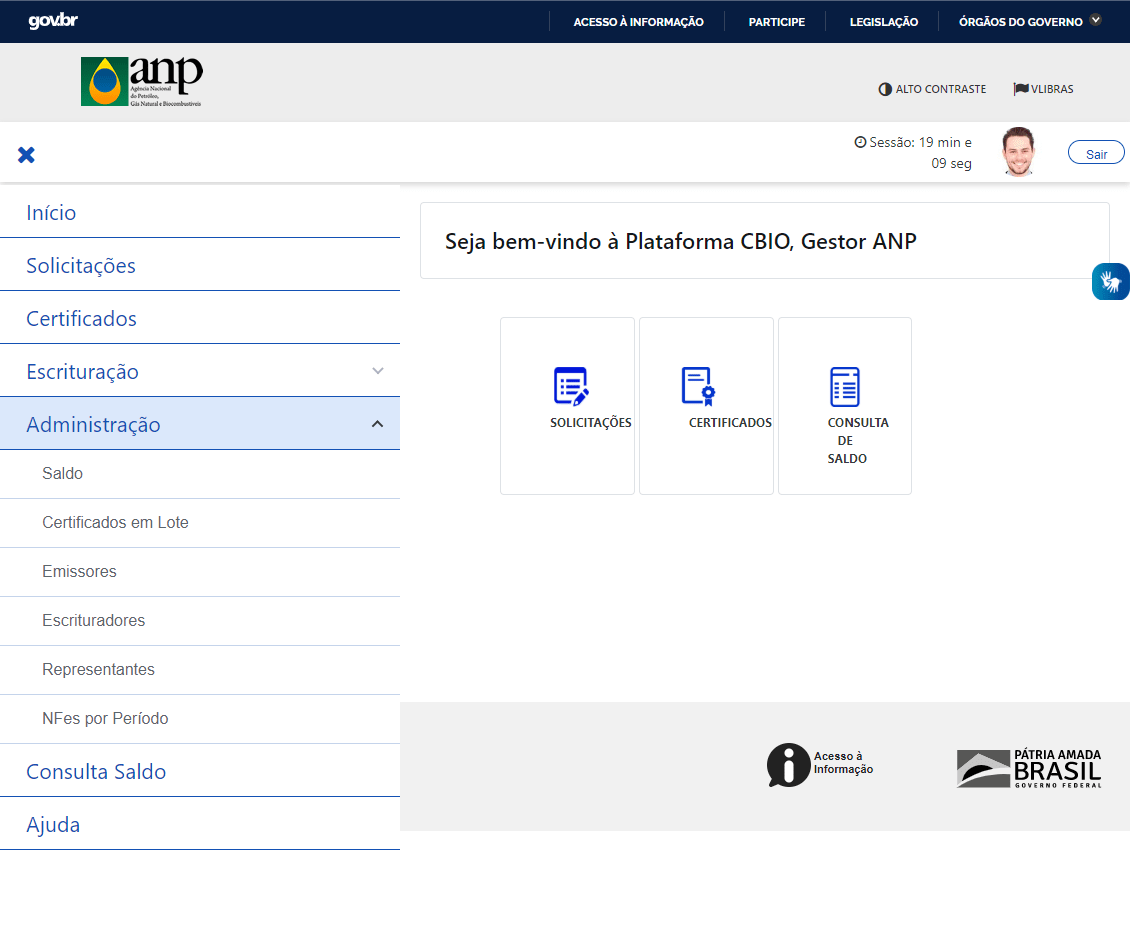Click the VLibras hand accessibility widget
1130x938 pixels.
[1111, 282]
